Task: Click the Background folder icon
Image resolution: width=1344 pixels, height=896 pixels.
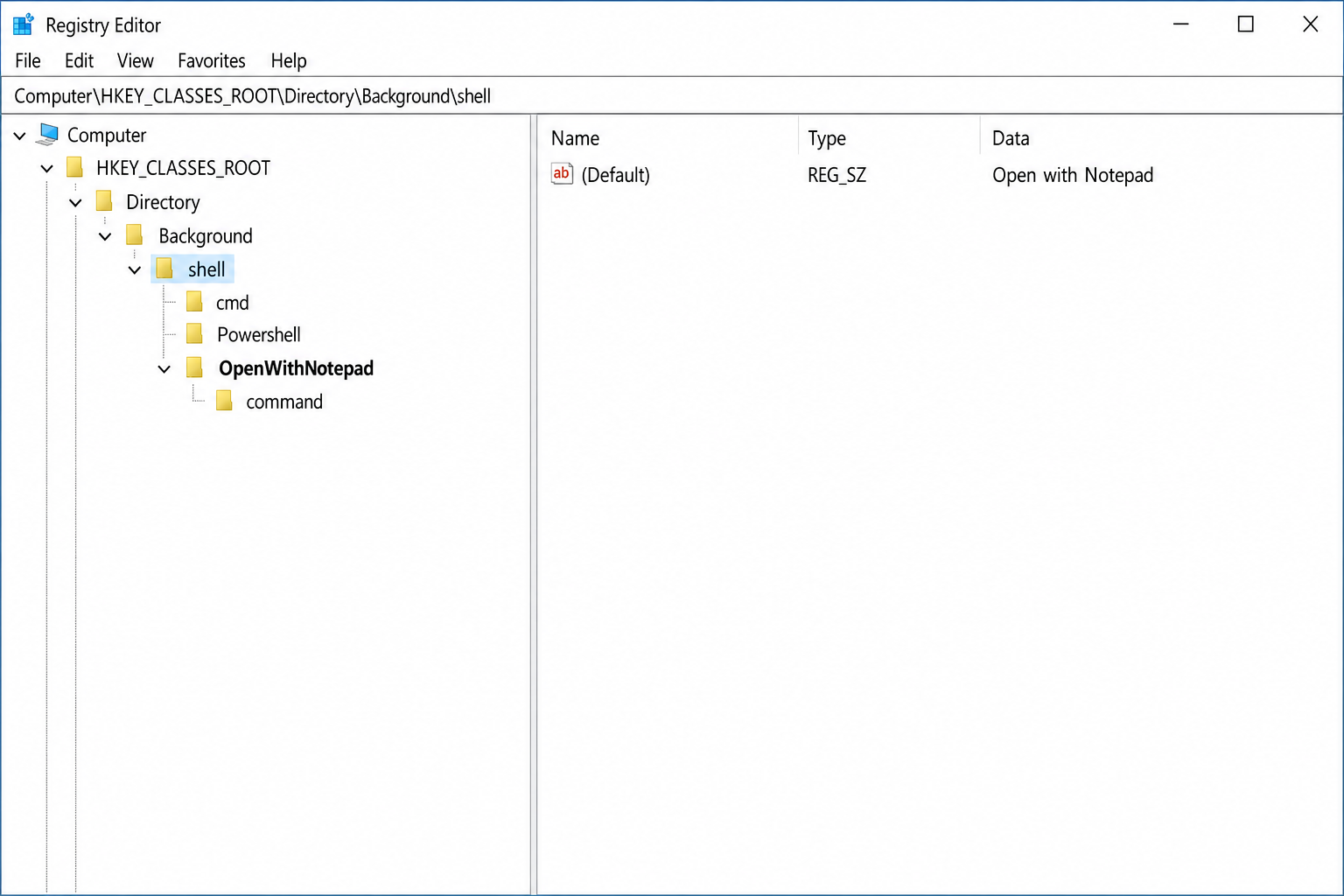Action: pyautogui.click(x=135, y=235)
